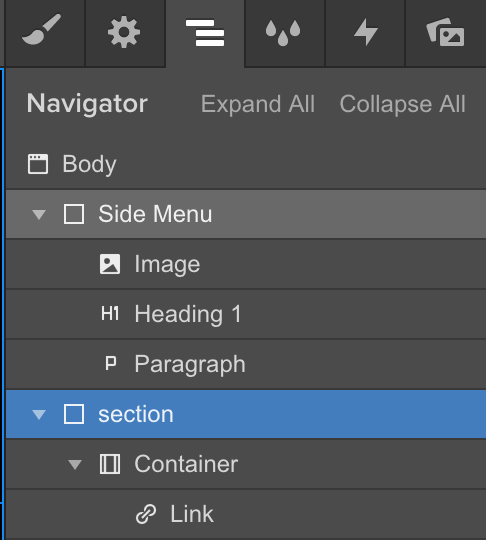Click the Image element icon

110,264
